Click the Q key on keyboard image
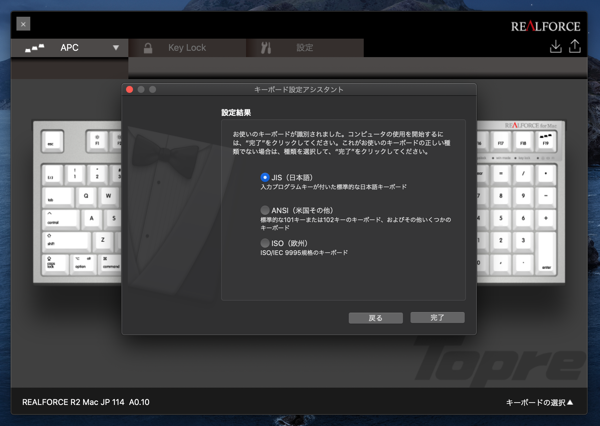The image size is (600, 426). click(x=86, y=197)
